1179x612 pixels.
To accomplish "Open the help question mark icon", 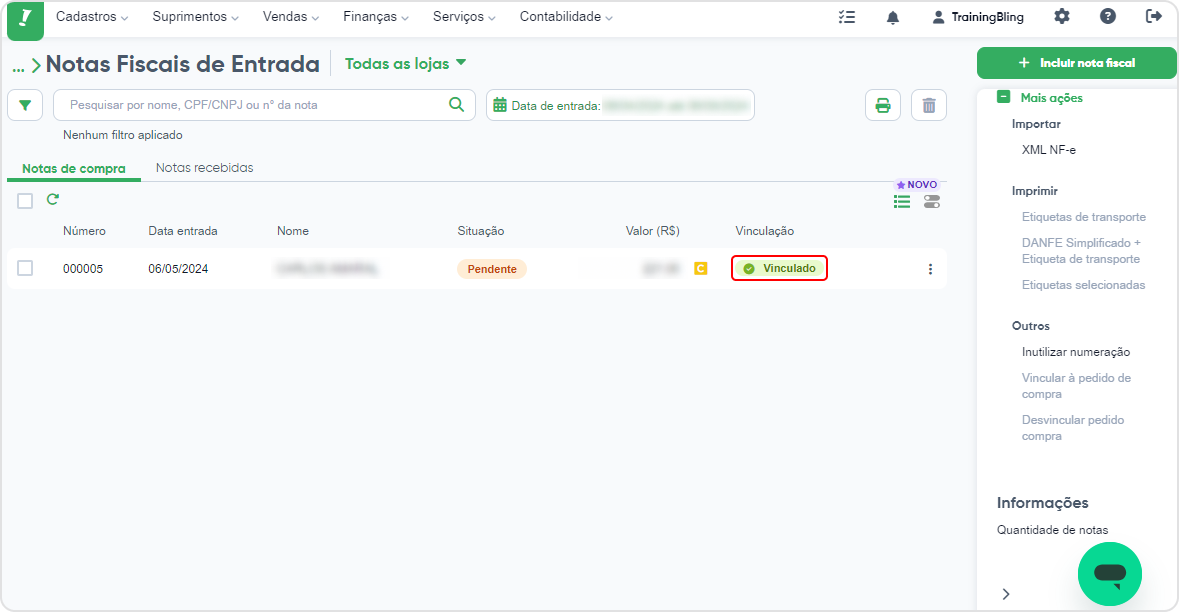I will [x=1108, y=16].
